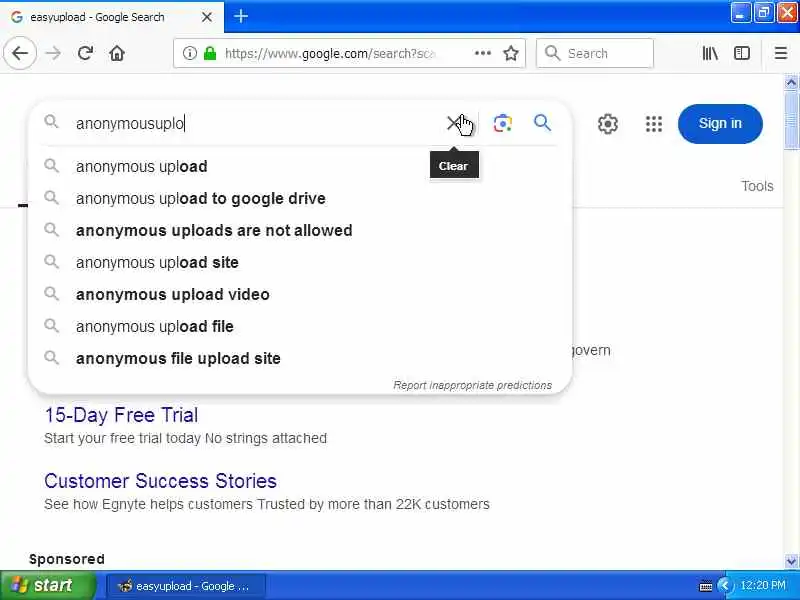Open the 15-Day Free Trial link
The image size is (800, 600).
click(121, 415)
